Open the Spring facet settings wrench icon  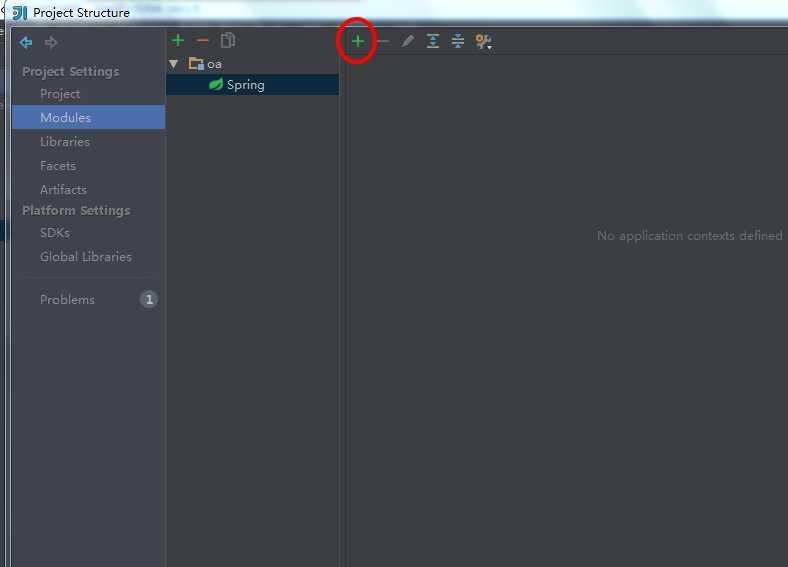click(483, 41)
